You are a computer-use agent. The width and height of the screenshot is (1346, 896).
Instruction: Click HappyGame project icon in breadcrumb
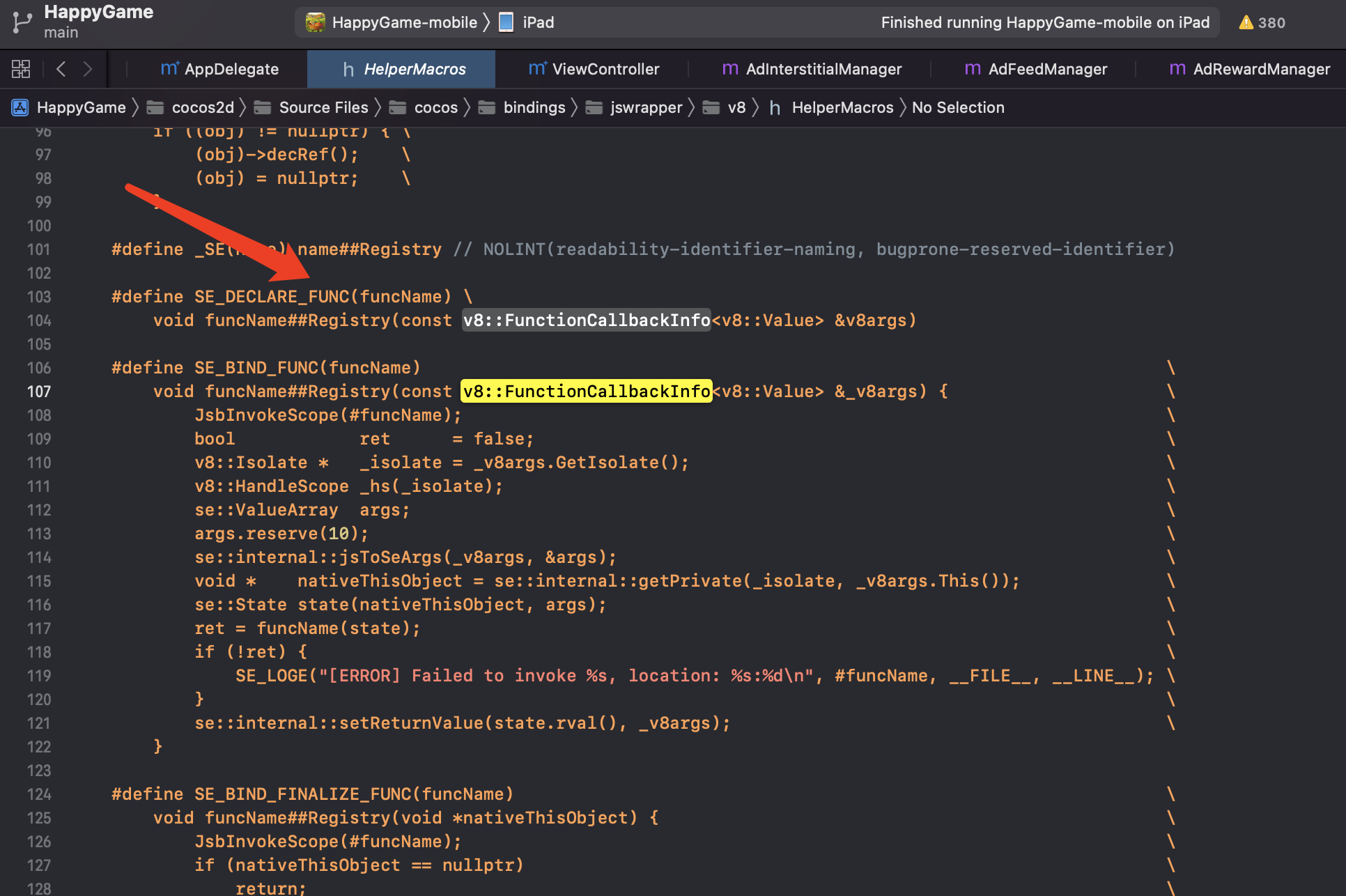(x=20, y=107)
